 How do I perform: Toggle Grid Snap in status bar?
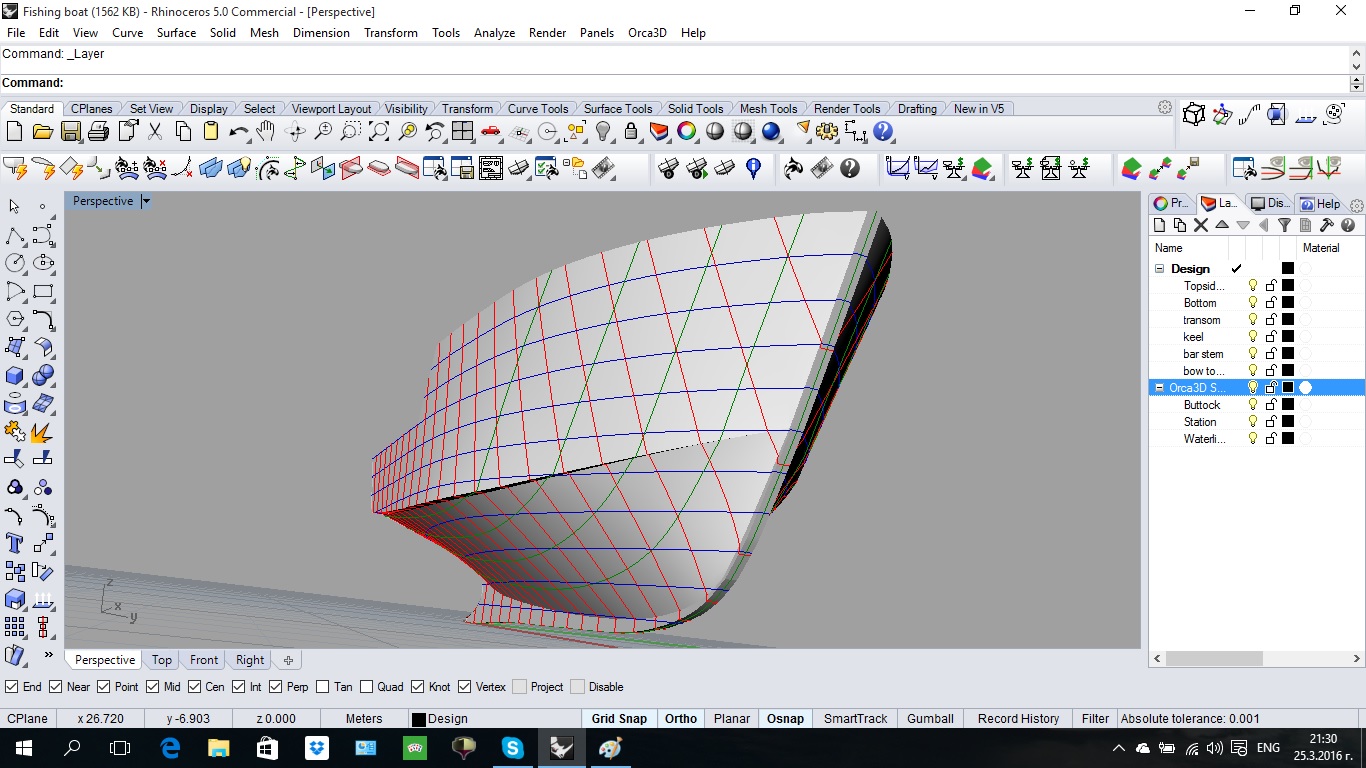pyautogui.click(x=619, y=718)
